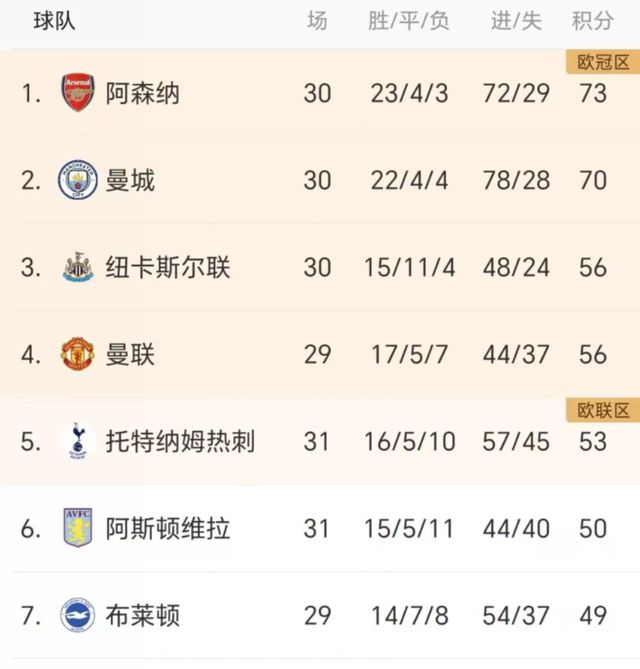Open the 阿斯顿维拉 team name link

coord(168,528)
